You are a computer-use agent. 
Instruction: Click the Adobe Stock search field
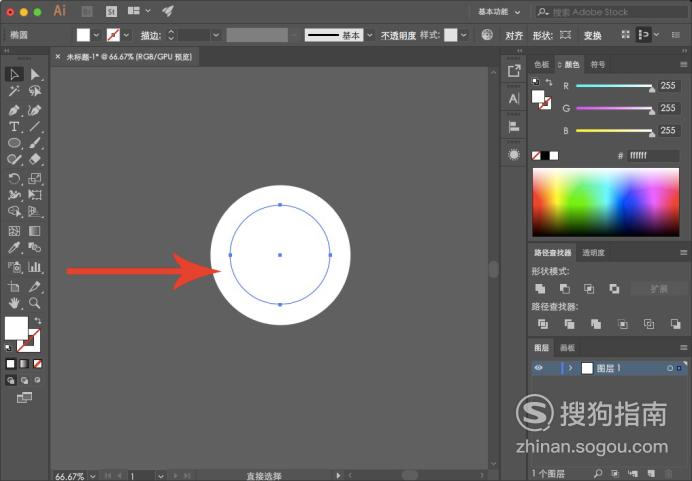point(611,12)
